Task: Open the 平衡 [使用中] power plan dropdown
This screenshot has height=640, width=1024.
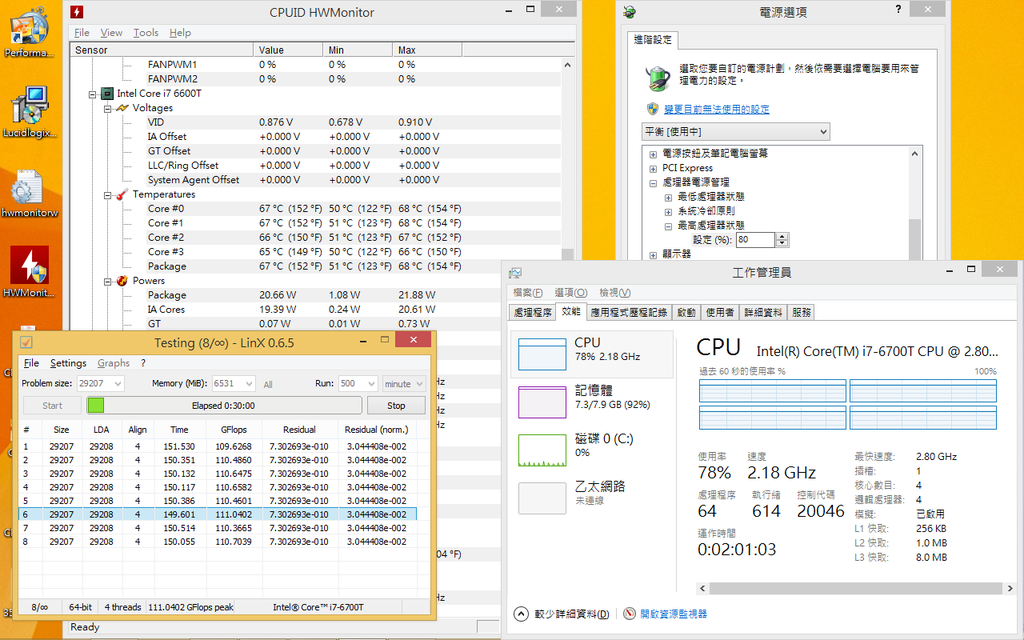Action: [x=735, y=131]
